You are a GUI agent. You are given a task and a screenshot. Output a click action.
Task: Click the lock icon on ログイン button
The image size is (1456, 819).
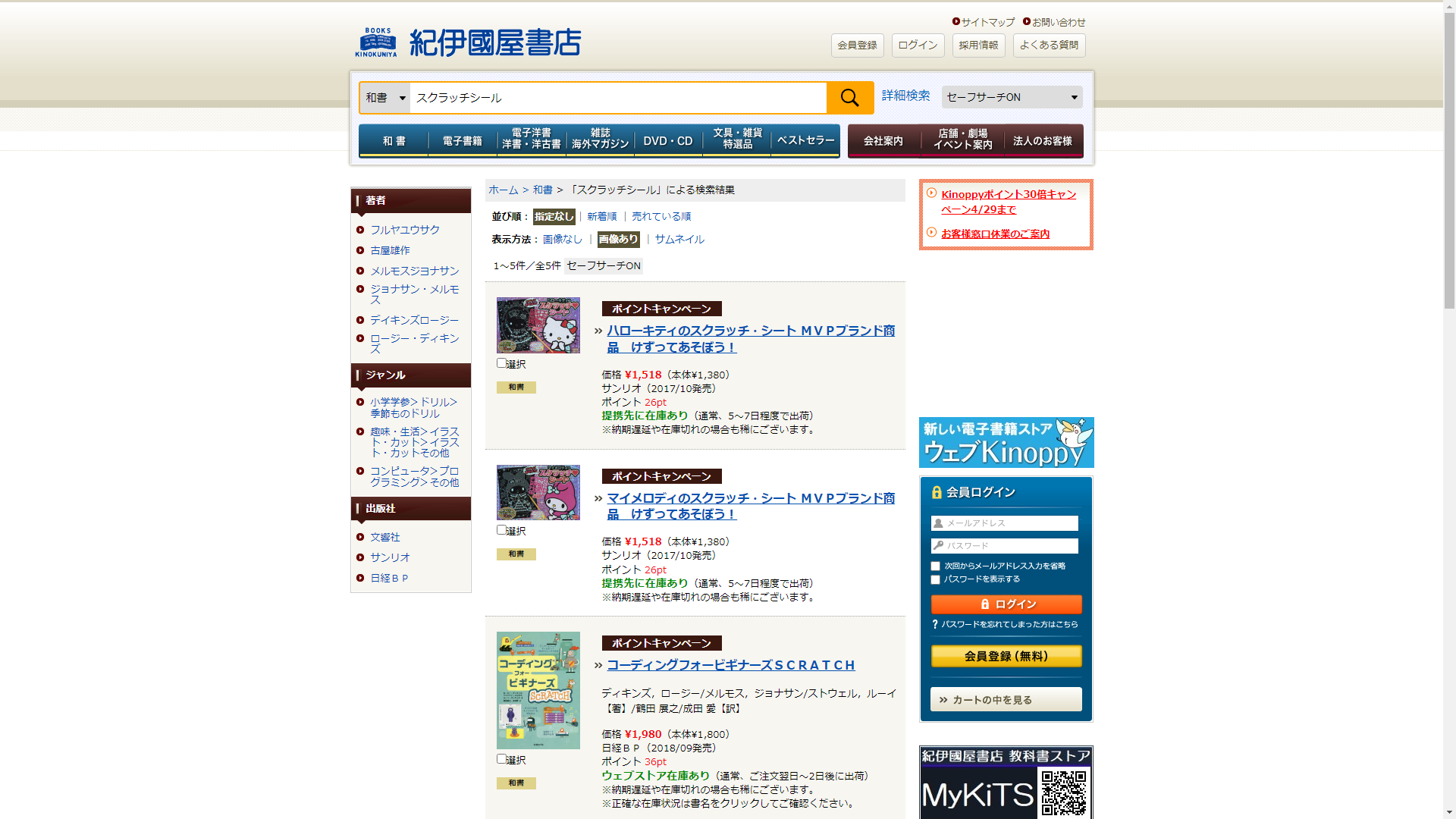984,604
